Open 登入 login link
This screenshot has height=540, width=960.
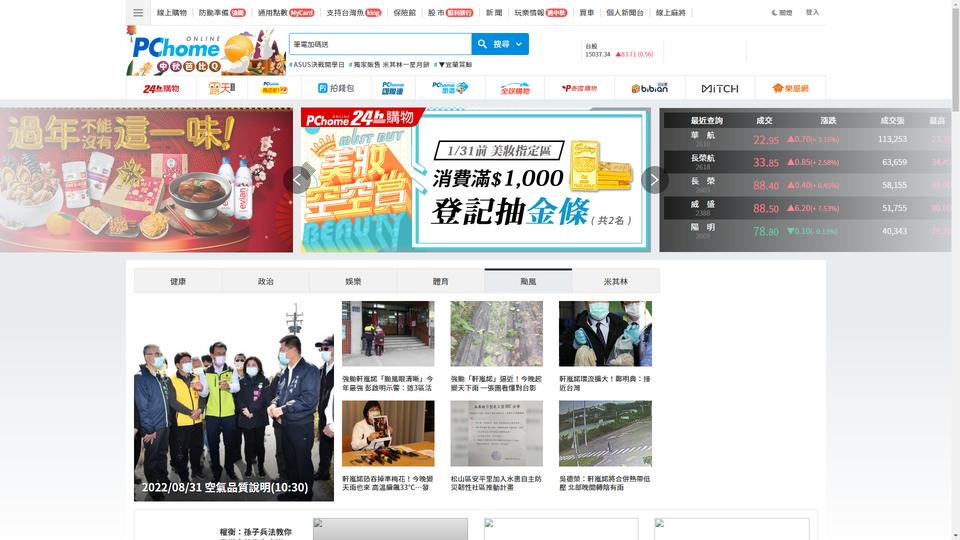click(812, 12)
